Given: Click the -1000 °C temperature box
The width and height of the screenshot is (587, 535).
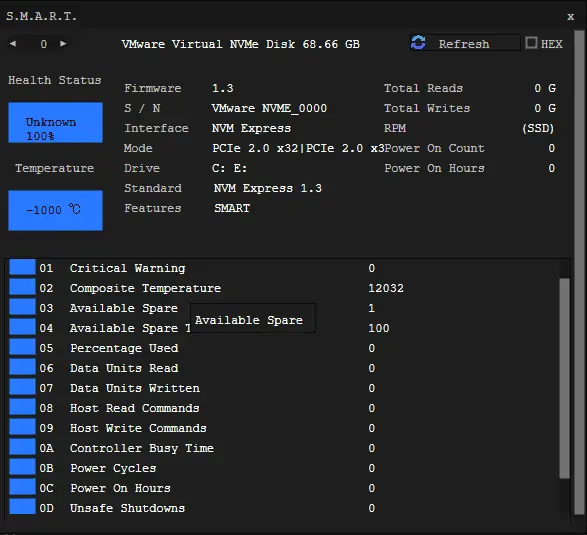Looking at the screenshot, I should pyautogui.click(x=55, y=210).
